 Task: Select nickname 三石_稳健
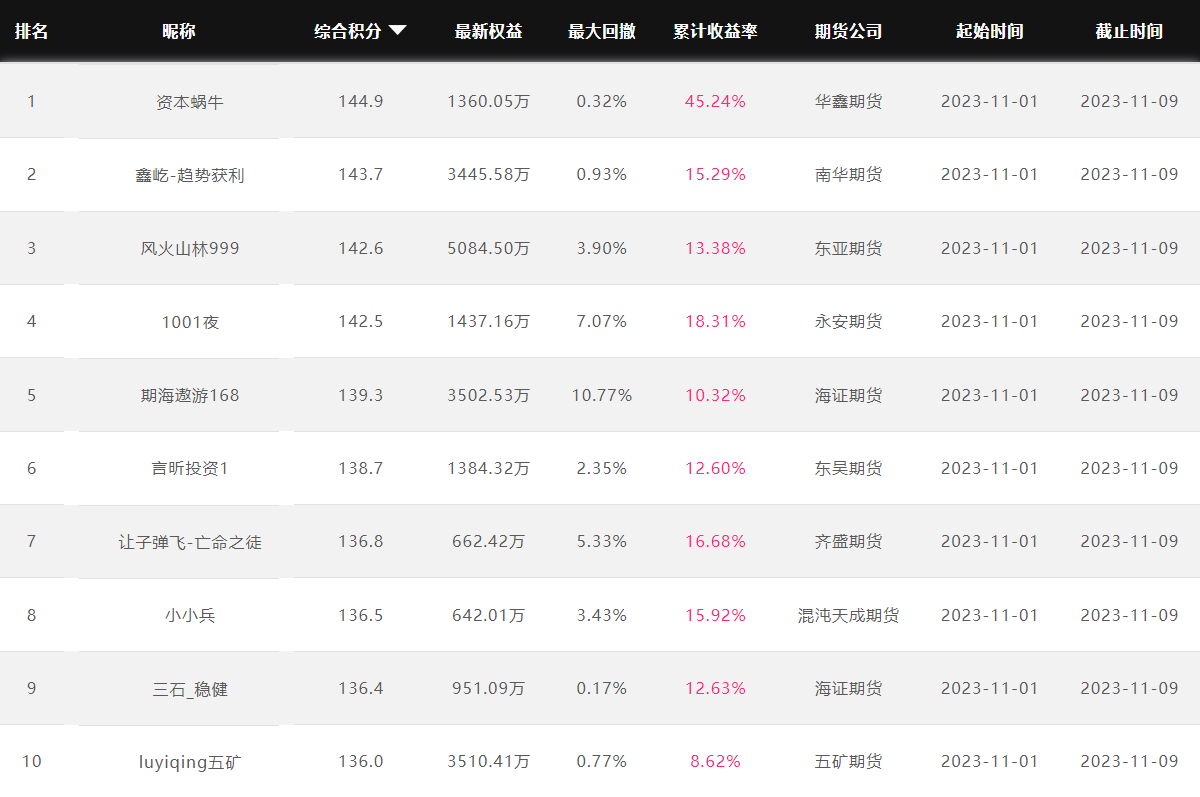tap(190, 689)
